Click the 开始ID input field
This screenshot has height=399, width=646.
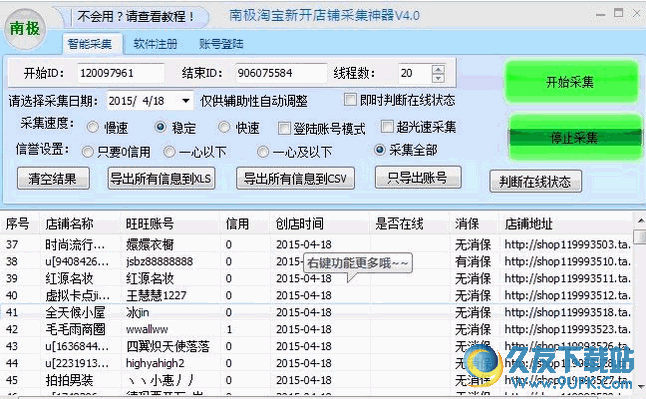pyautogui.click(x=121, y=73)
